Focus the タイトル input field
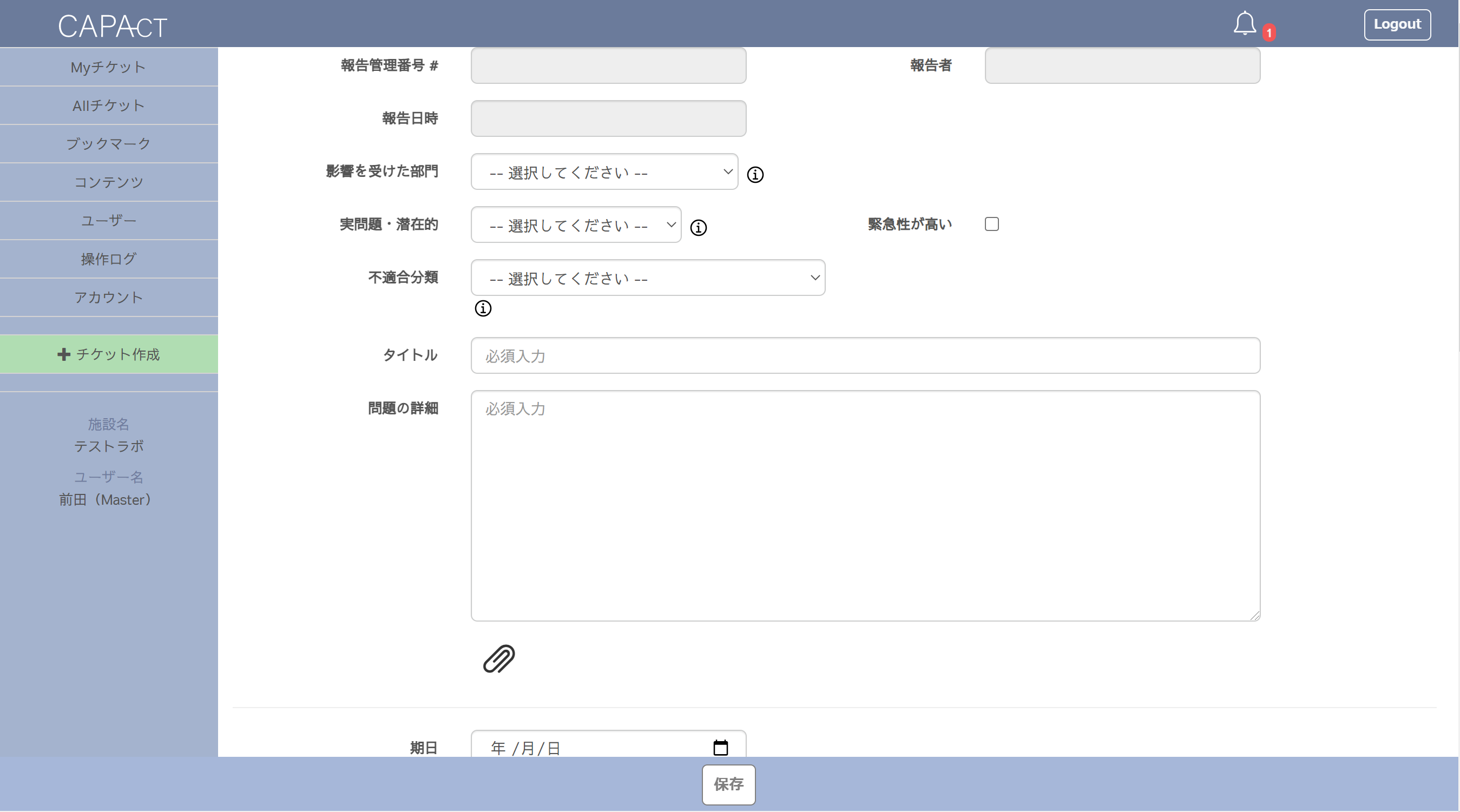 [x=865, y=355]
